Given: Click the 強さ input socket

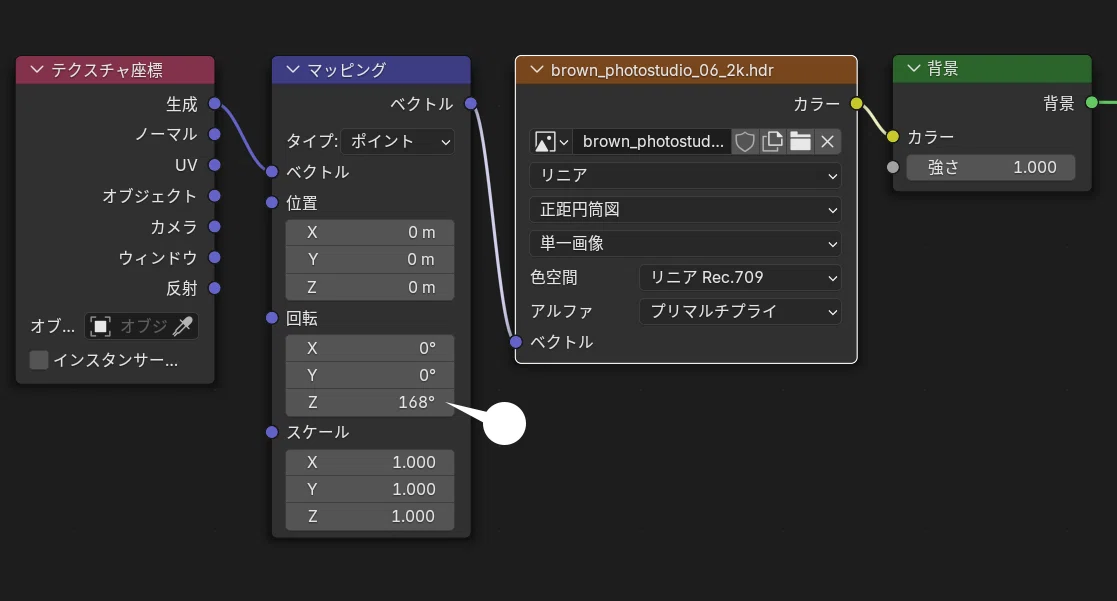Looking at the screenshot, I should [893, 167].
